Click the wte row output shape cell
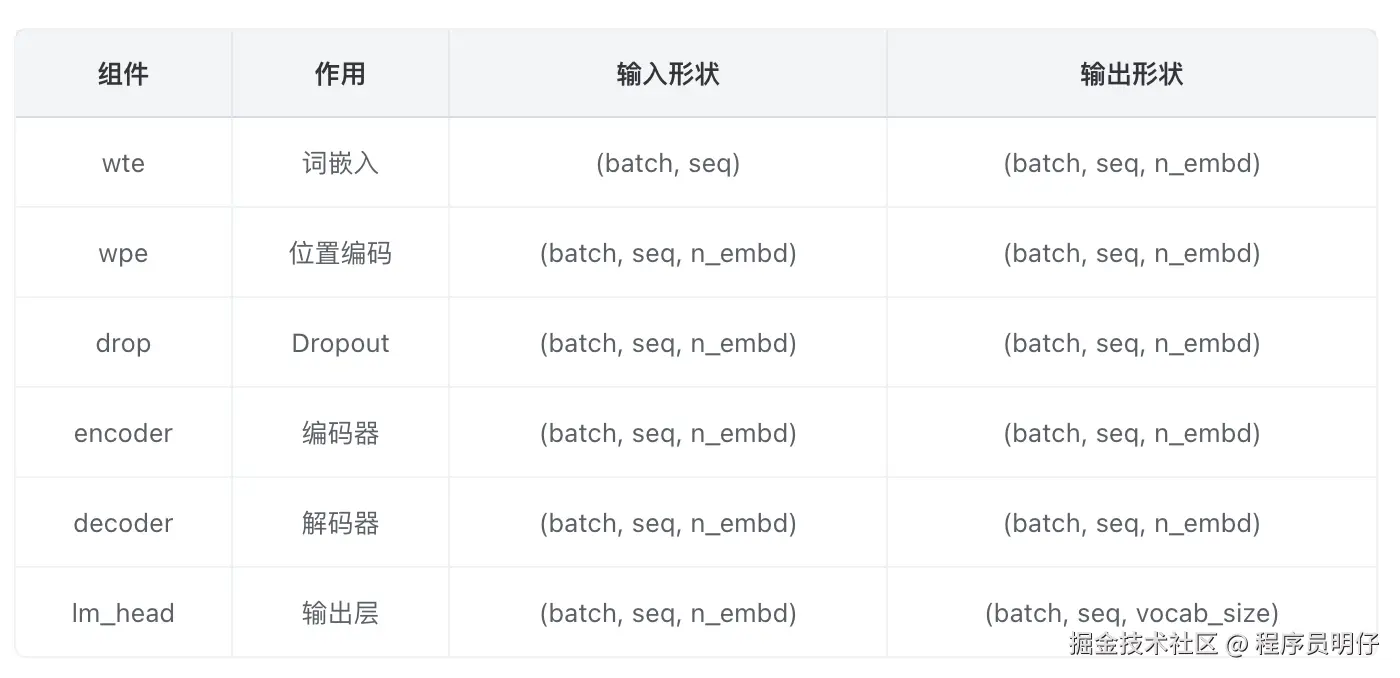Image resolution: width=1400 pixels, height=678 pixels. click(x=1131, y=163)
